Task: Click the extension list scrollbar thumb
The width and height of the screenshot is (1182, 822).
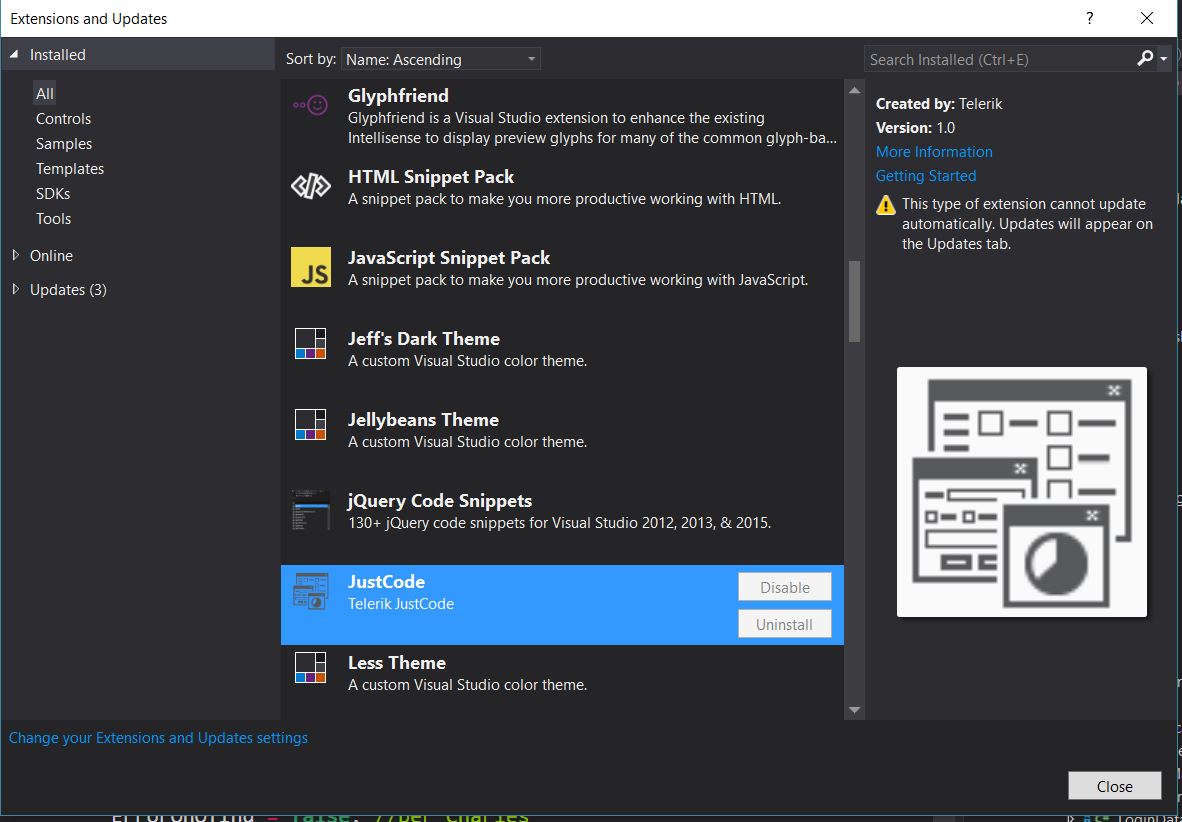Action: (x=854, y=301)
